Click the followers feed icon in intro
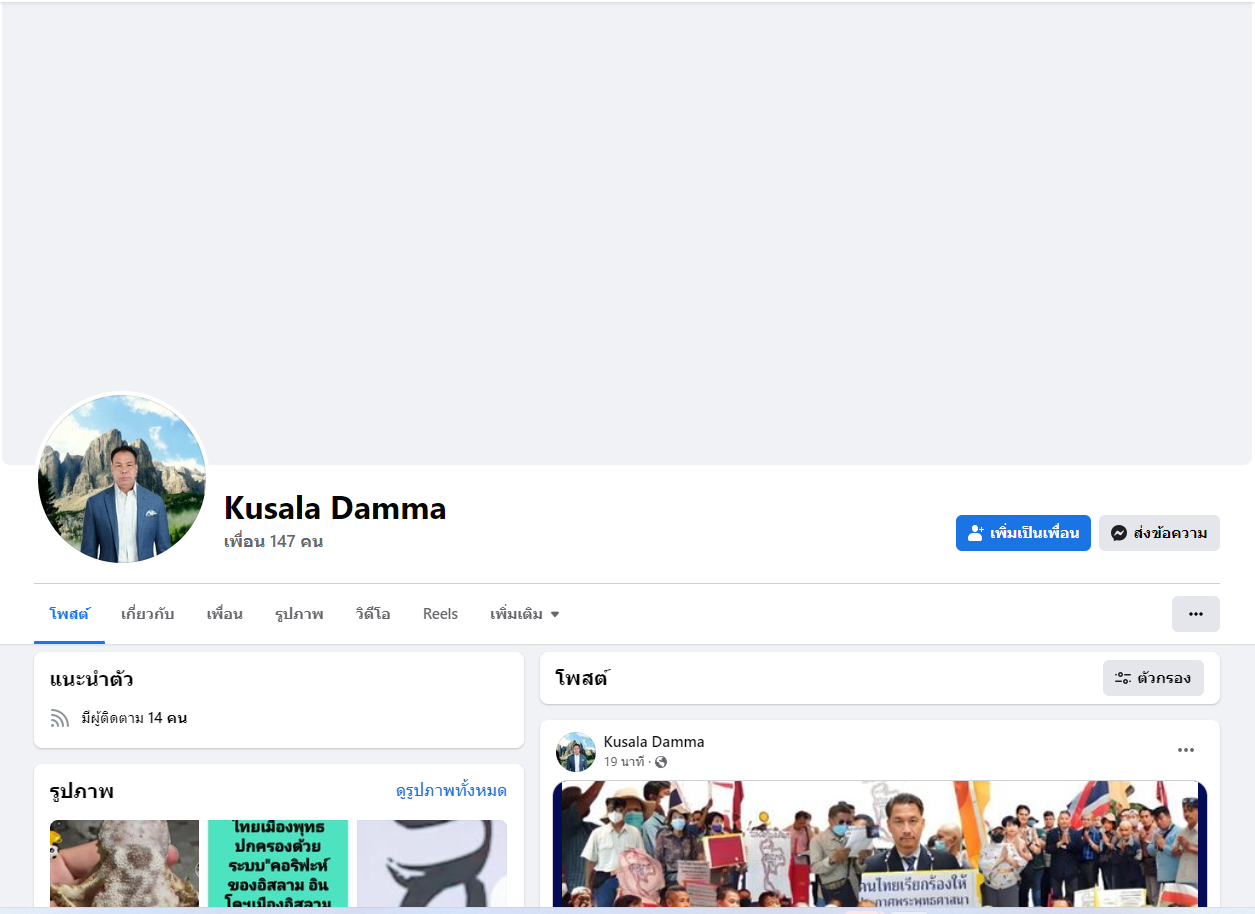 click(x=60, y=718)
